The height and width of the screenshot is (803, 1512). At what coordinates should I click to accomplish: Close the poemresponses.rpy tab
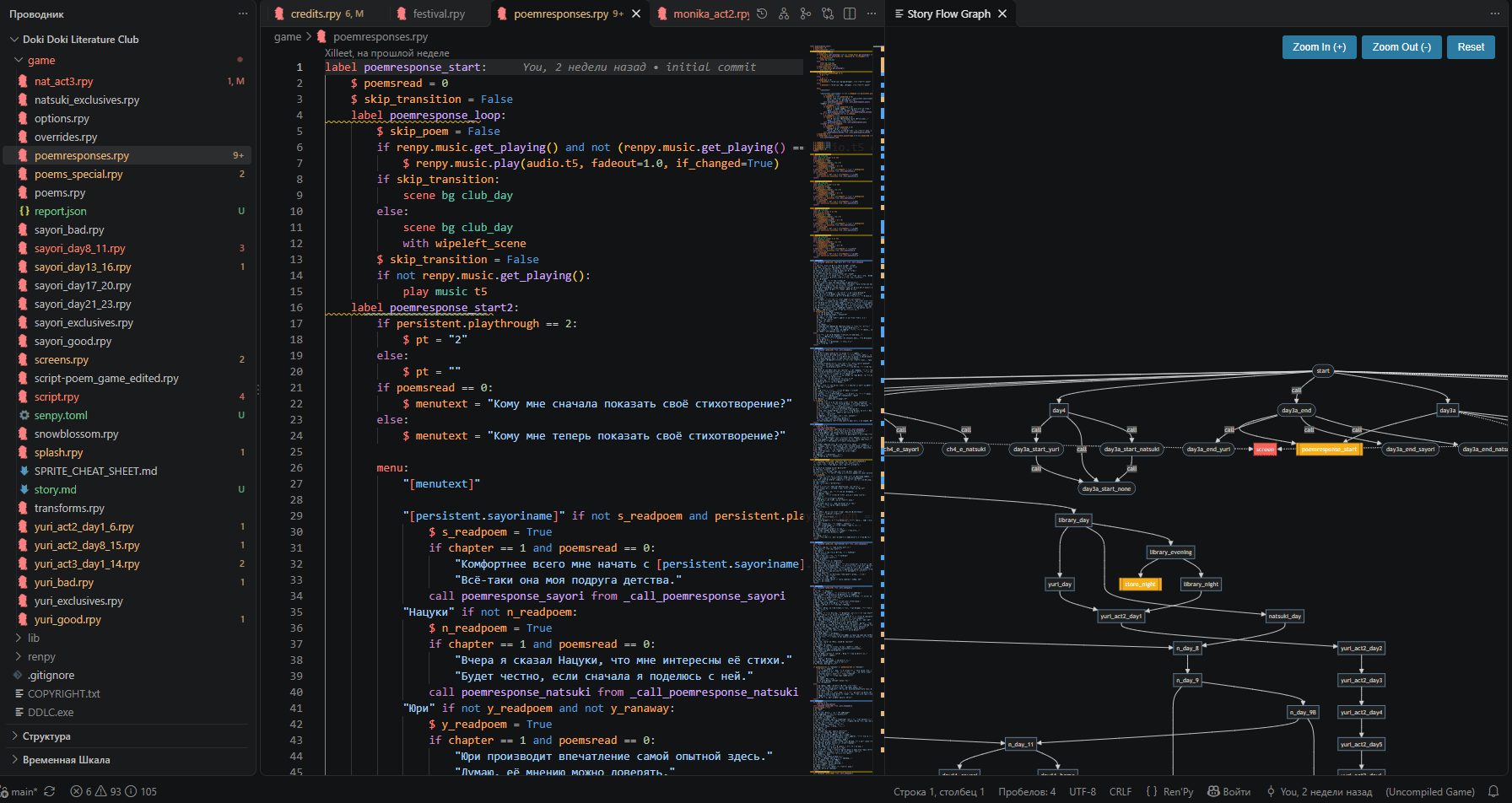coord(636,13)
